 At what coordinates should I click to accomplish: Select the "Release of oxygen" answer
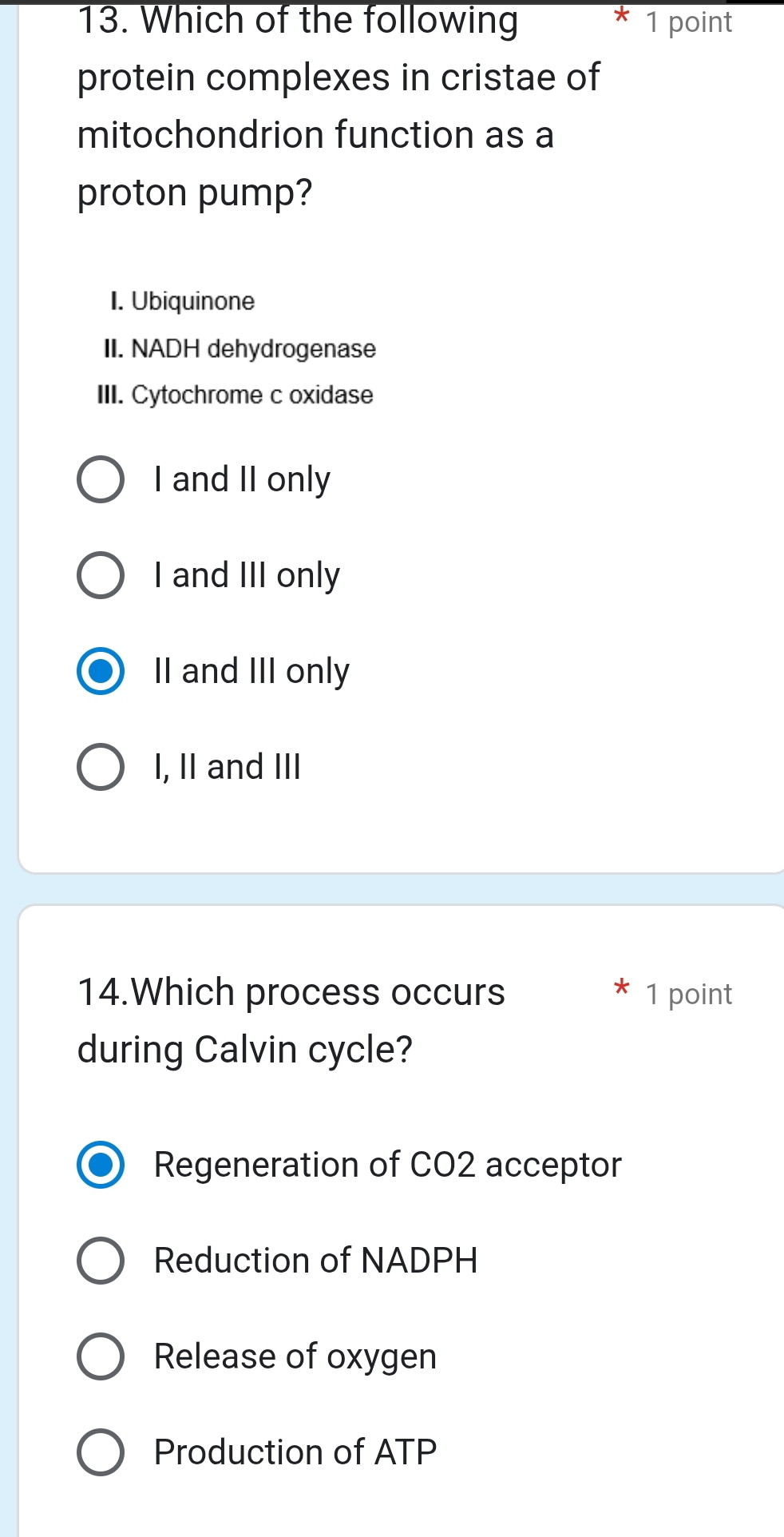(x=101, y=1356)
